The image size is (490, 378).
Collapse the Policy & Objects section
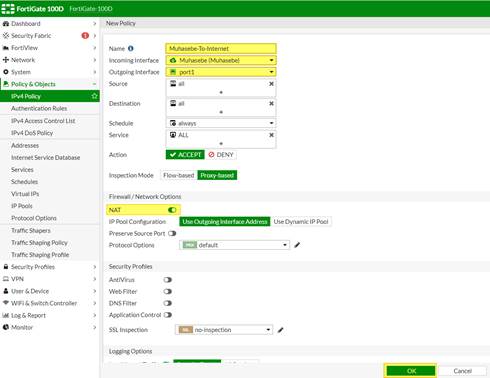pyautogui.click(x=95, y=84)
